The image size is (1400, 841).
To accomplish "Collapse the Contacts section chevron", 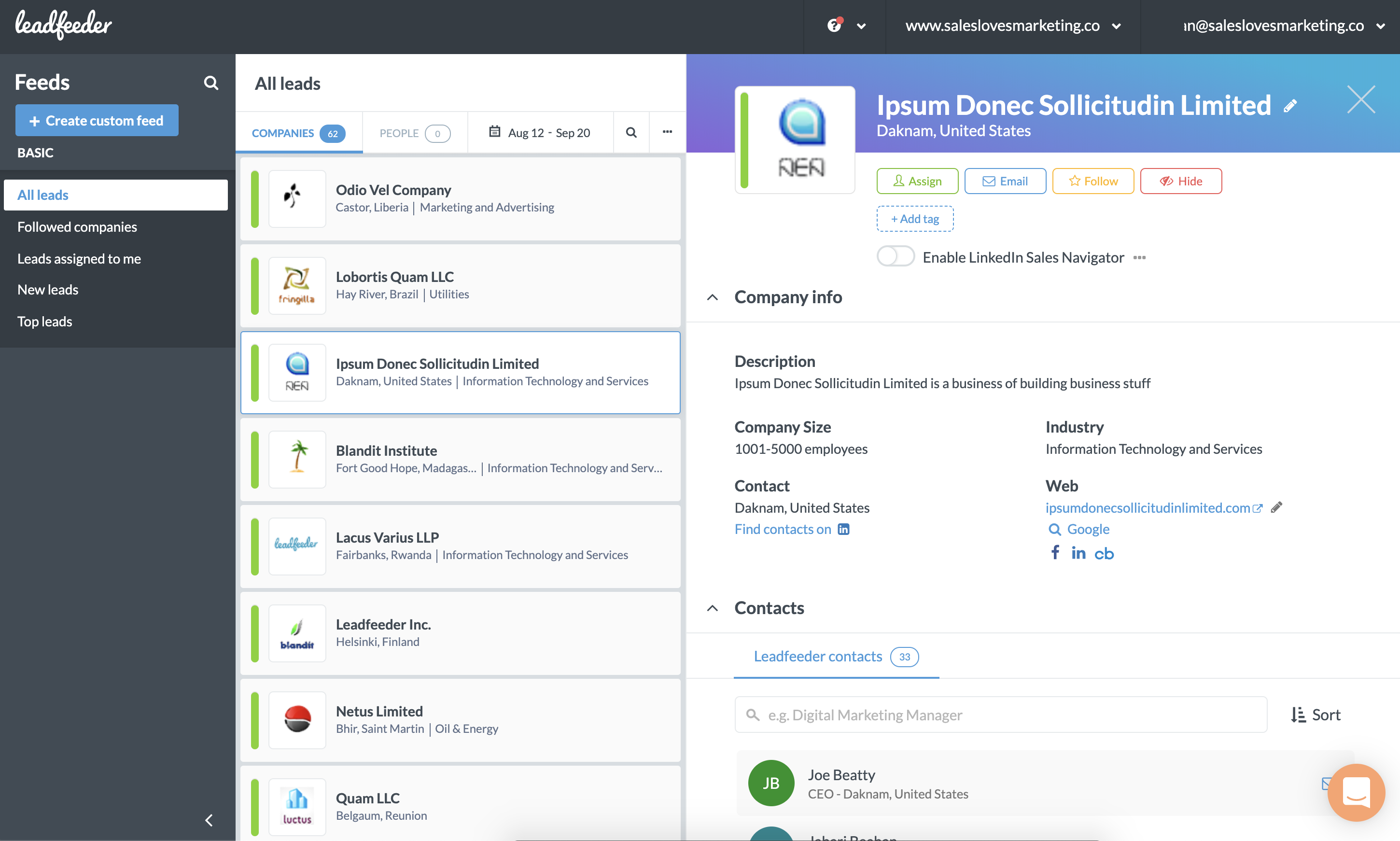I will pos(713,608).
